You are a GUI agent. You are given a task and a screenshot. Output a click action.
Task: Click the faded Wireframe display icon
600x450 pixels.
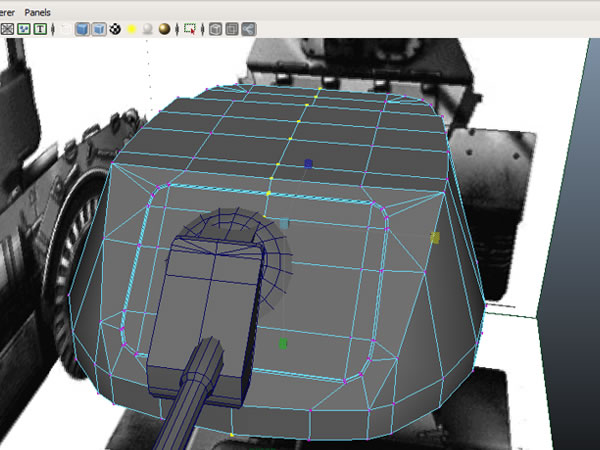[66, 29]
